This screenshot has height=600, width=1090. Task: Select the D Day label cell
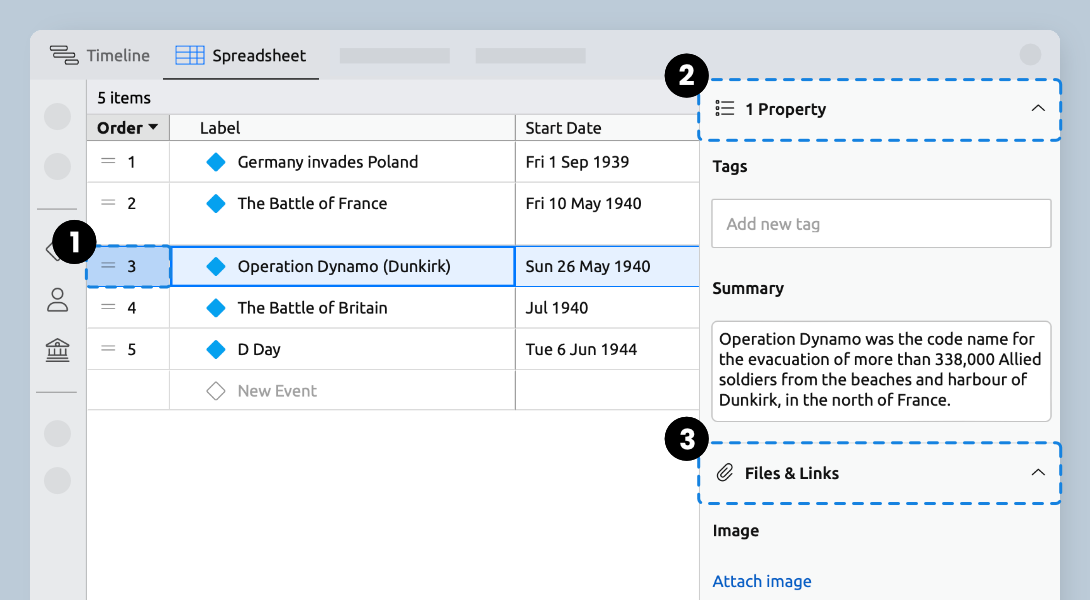[x=342, y=349]
